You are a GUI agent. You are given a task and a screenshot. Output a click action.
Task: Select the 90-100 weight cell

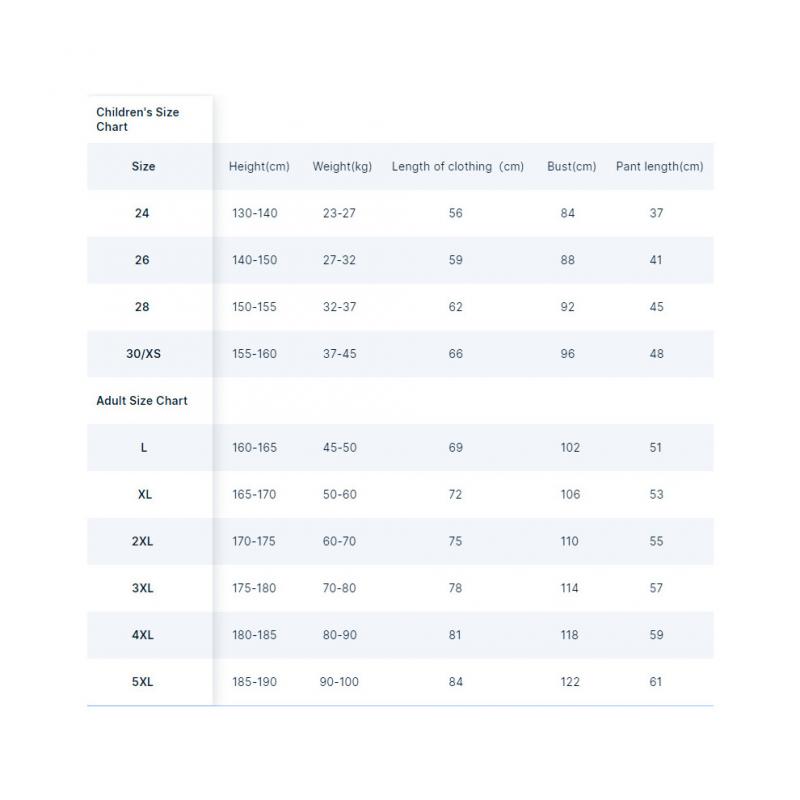pyautogui.click(x=339, y=682)
